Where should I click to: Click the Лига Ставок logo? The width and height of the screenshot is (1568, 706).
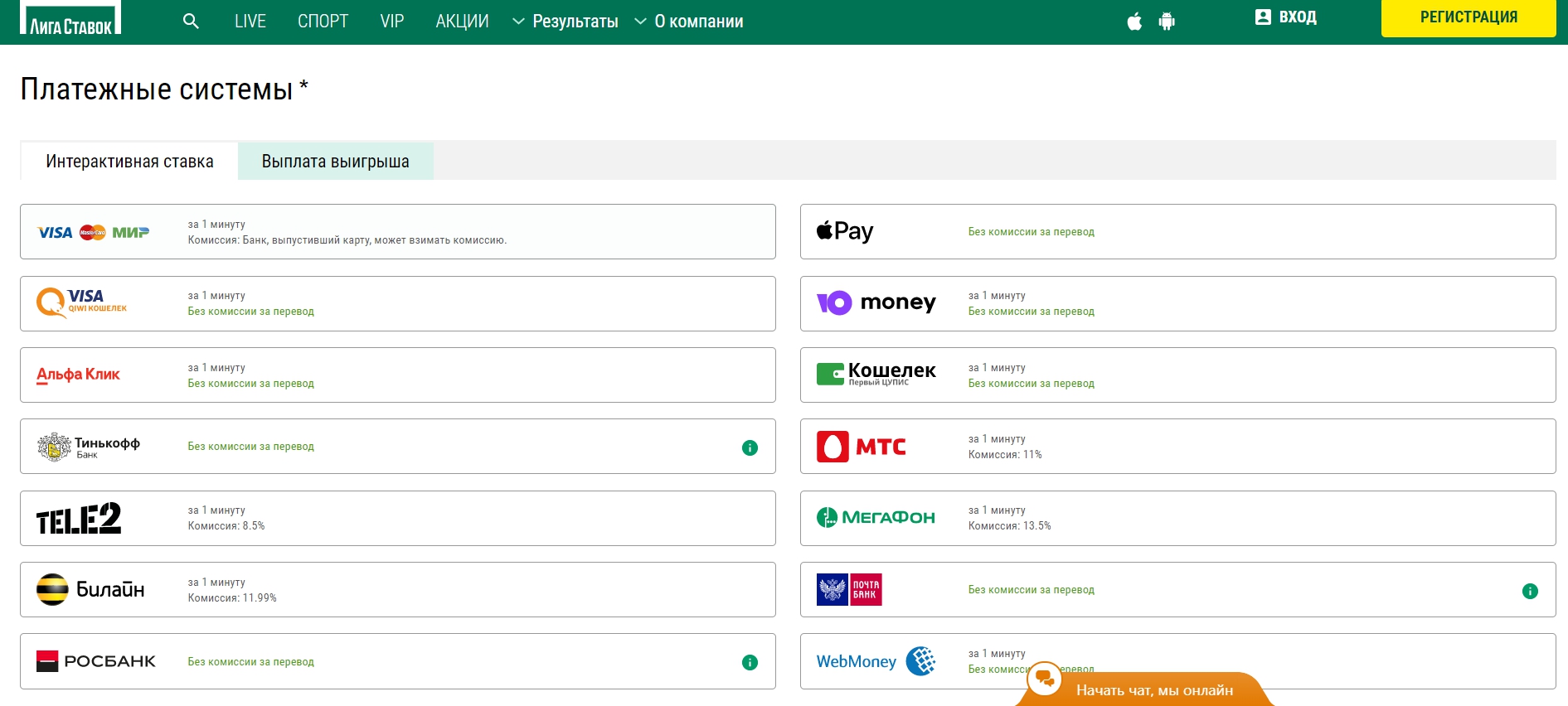click(70, 18)
